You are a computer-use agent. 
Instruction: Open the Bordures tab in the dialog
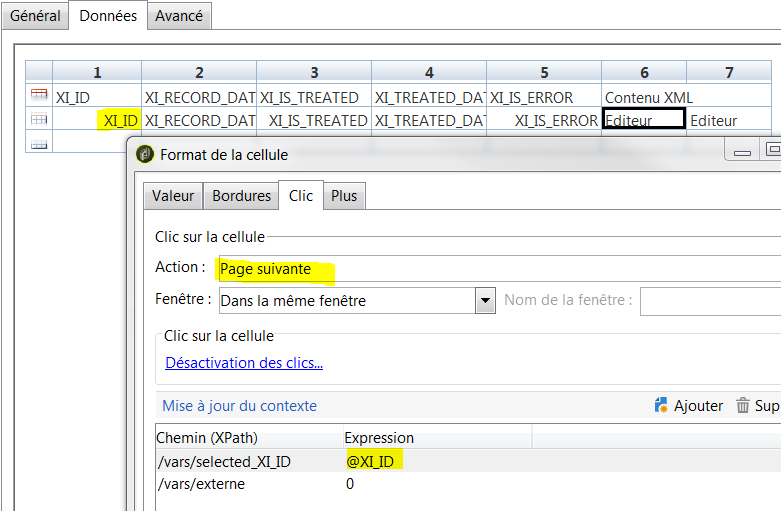(241, 196)
